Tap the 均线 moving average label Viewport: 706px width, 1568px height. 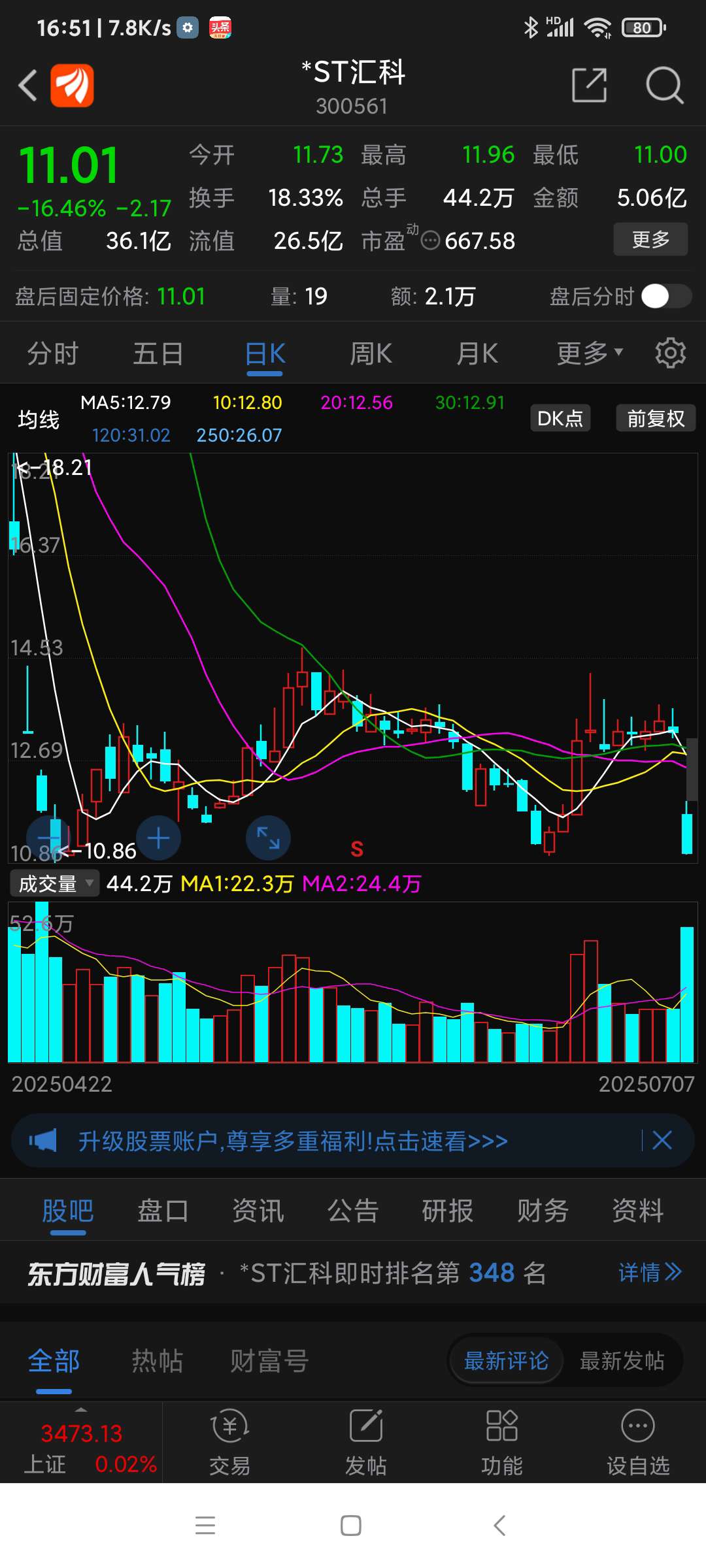point(39,419)
